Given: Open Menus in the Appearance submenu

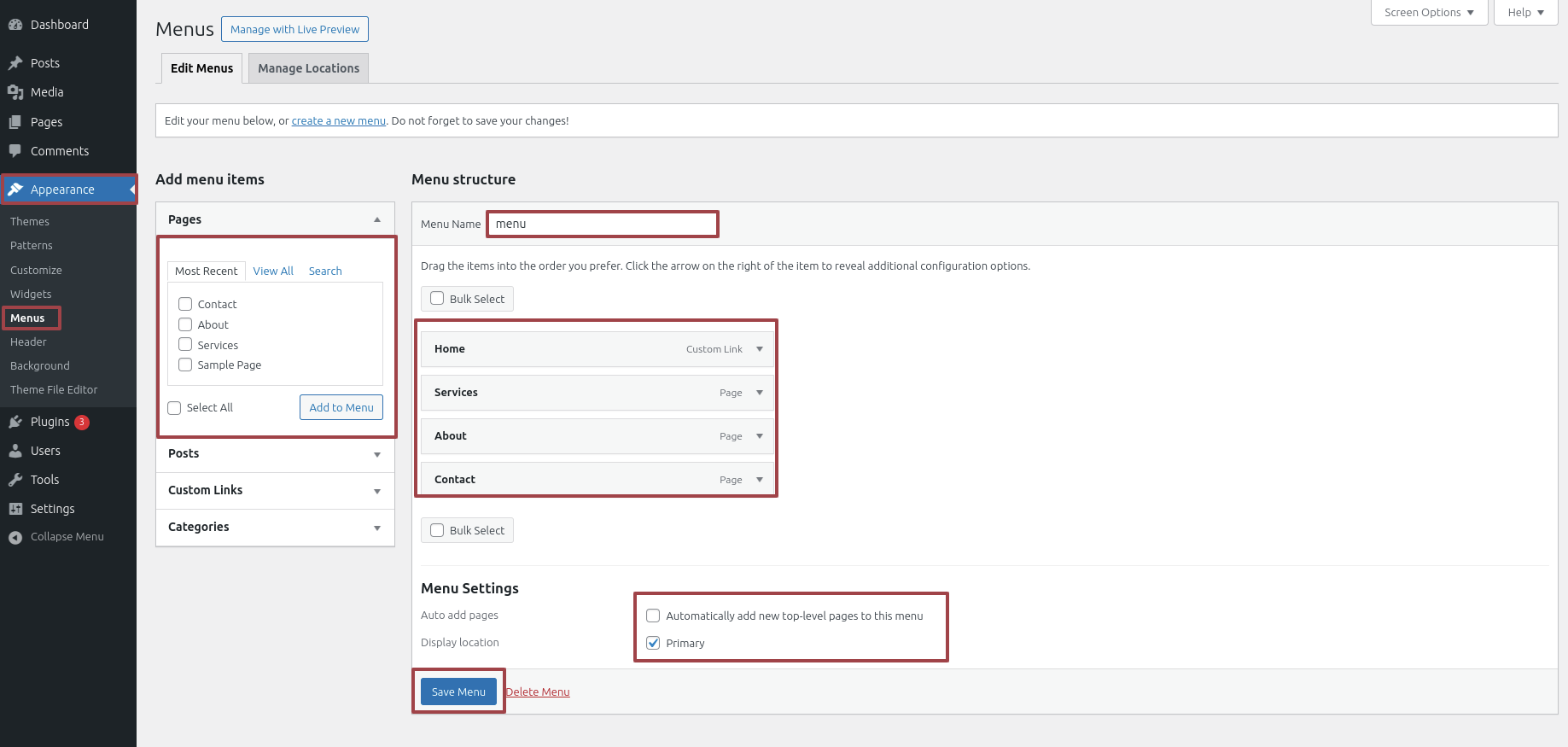Looking at the screenshot, I should [27, 318].
